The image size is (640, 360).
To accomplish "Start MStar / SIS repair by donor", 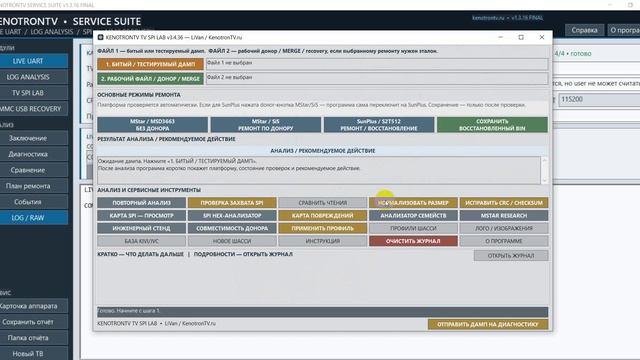I will point(266,124).
